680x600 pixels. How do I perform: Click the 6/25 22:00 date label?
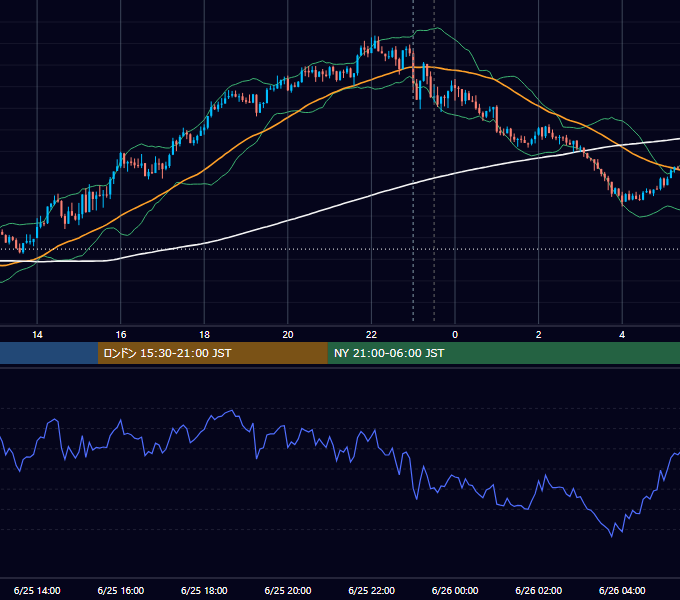(x=371, y=590)
